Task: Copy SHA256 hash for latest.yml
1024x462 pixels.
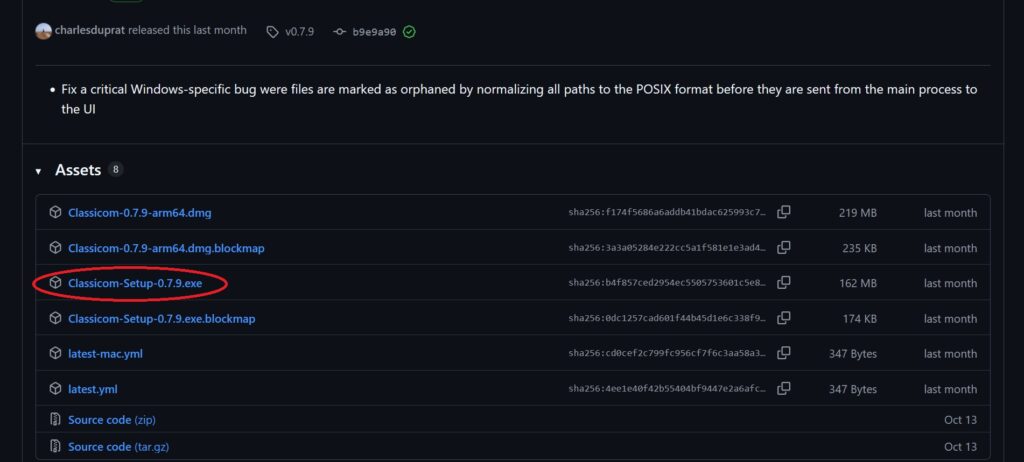Action: [x=784, y=388]
